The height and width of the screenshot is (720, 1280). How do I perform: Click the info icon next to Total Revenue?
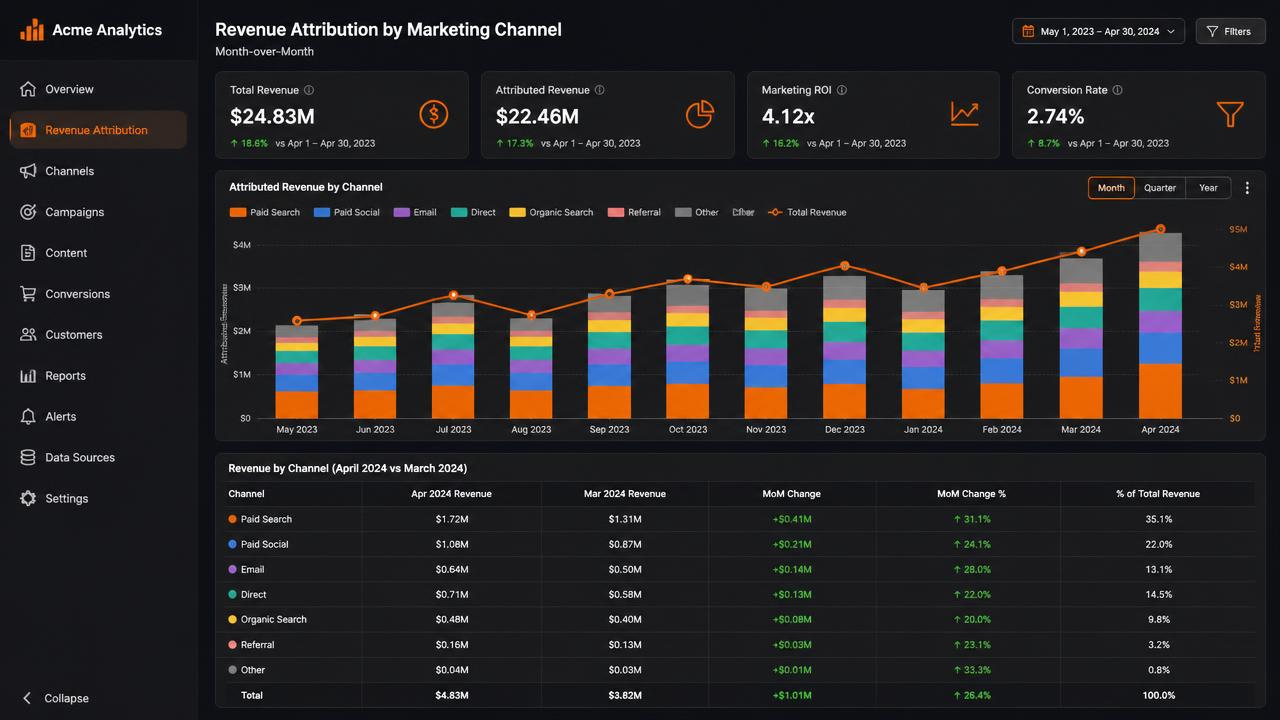309,90
